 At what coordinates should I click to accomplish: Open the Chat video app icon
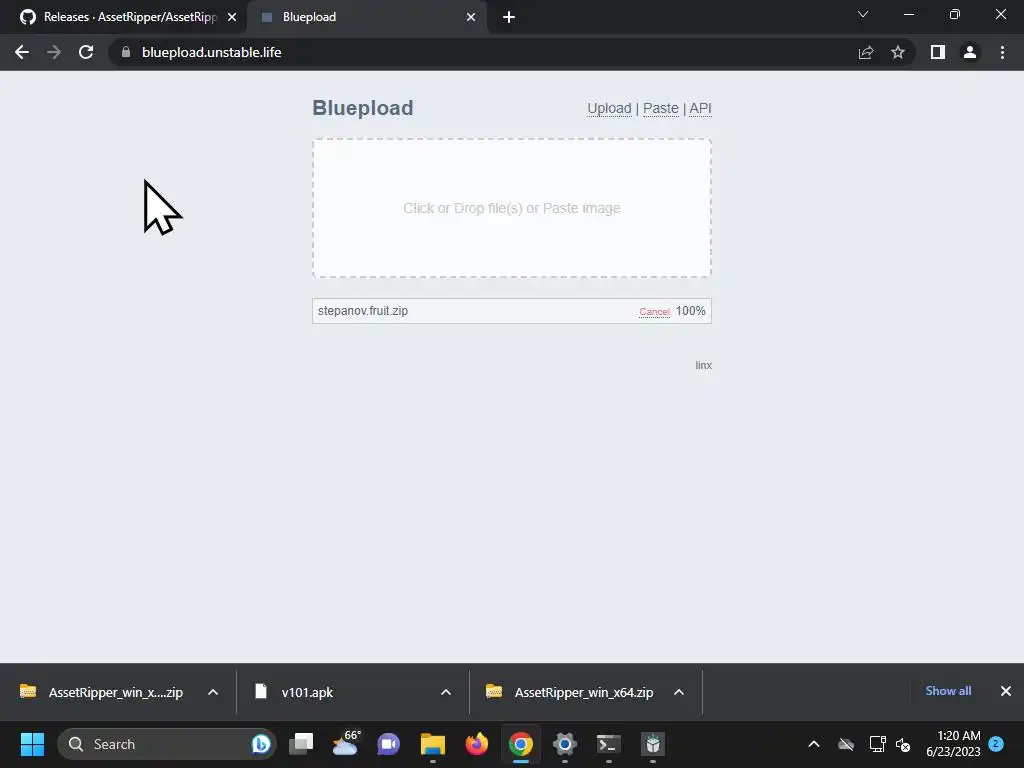pos(389,744)
